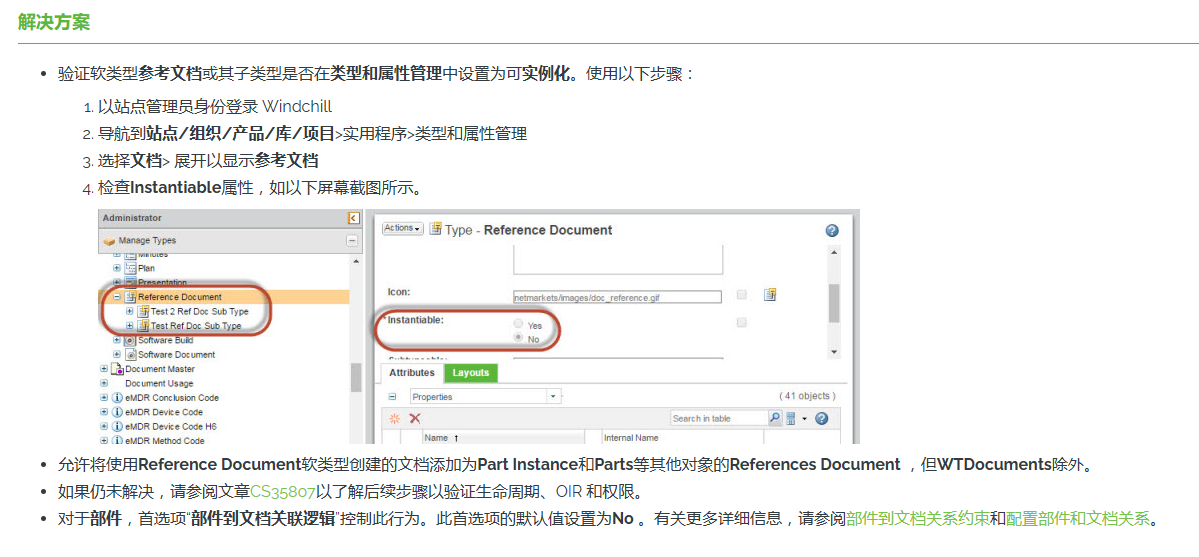The width and height of the screenshot is (1199, 557).
Task: Click the red delete X icon
Action: tap(414, 419)
